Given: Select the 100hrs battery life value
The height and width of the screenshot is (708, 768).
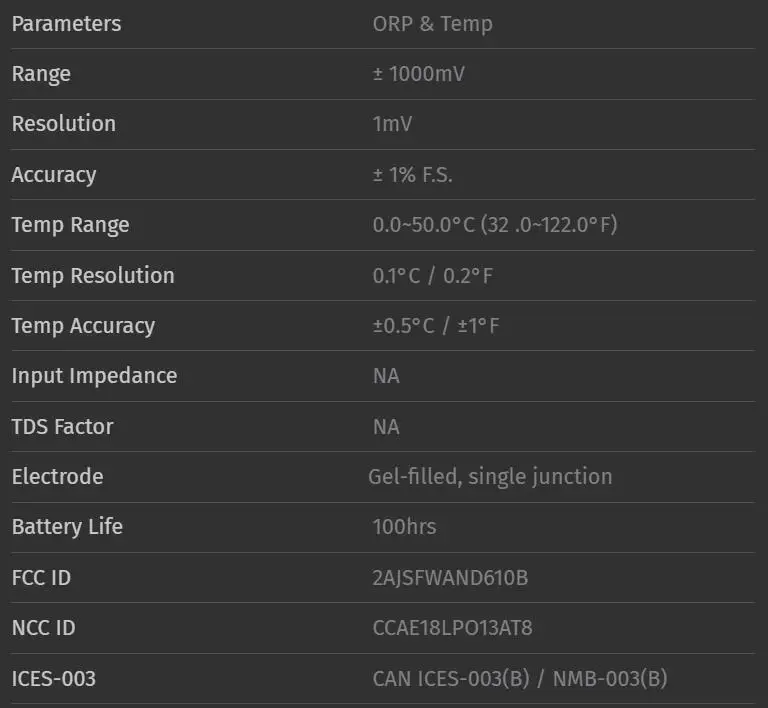Looking at the screenshot, I should pyautogui.click(x=404, y=526).
